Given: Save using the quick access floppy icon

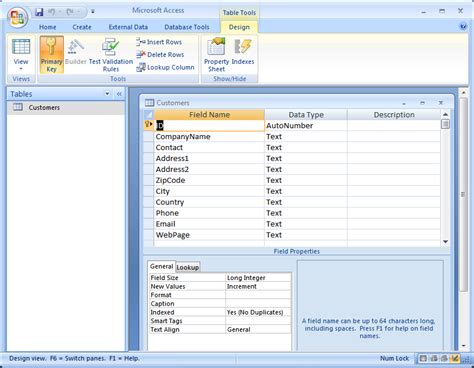Looking at the screenshot, I should tap(39, 12).
